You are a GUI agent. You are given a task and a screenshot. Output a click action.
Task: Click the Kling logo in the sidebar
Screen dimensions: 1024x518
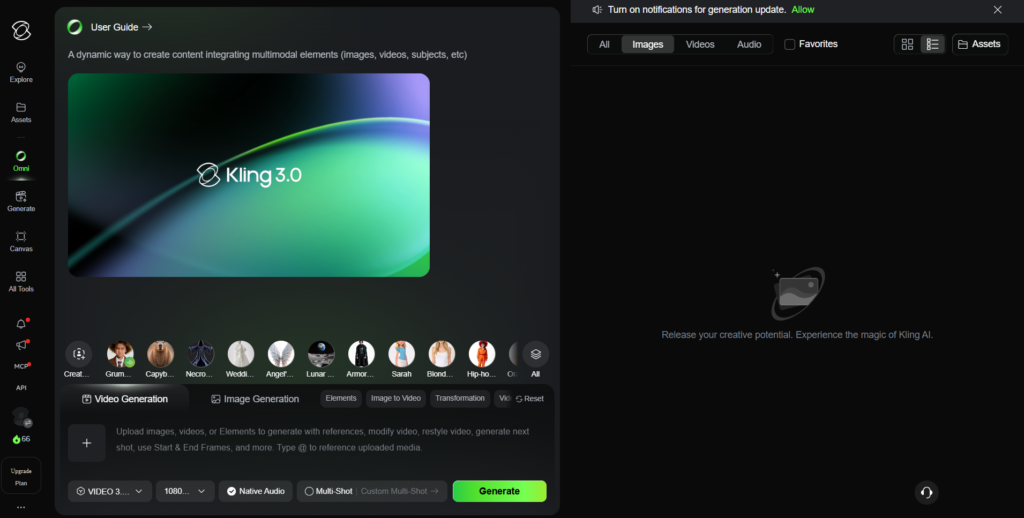(21, 30)
